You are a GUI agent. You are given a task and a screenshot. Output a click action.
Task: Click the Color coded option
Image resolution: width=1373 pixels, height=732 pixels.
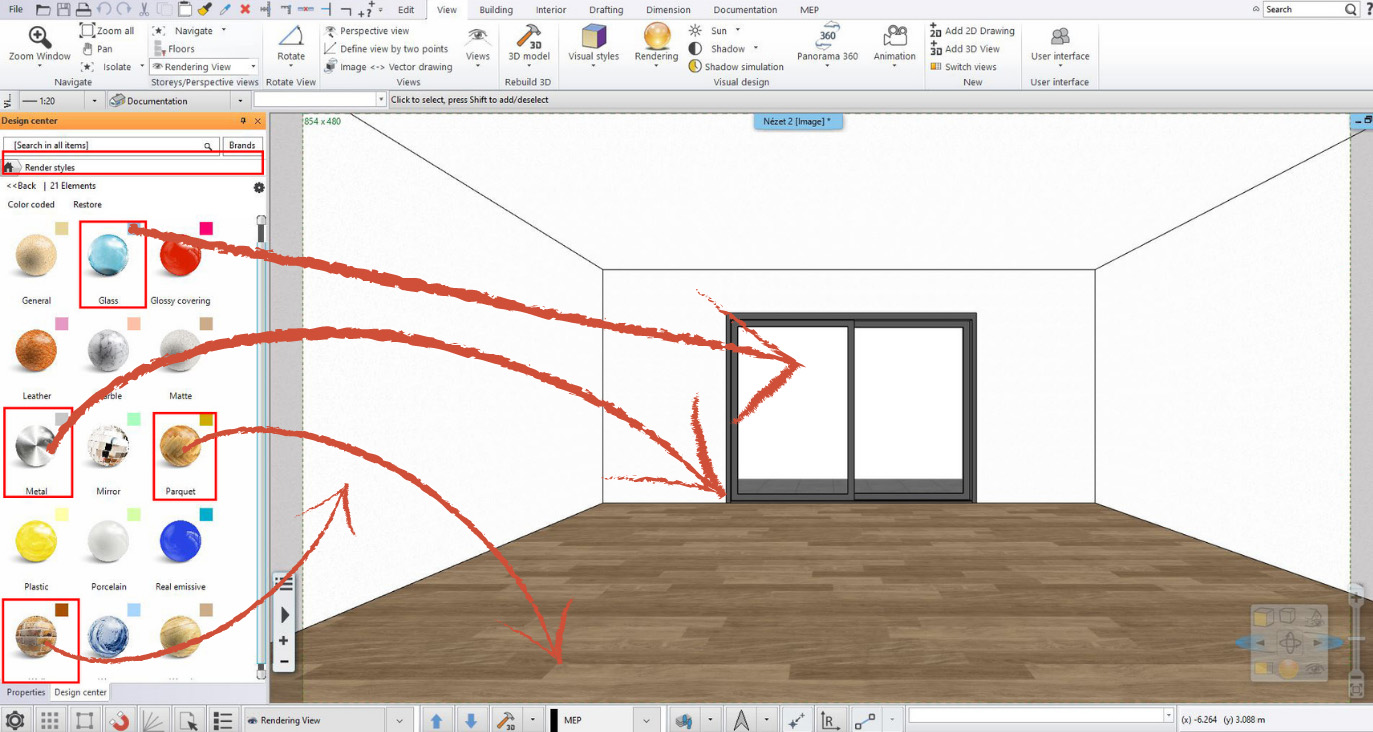click(x=31, y=205)
